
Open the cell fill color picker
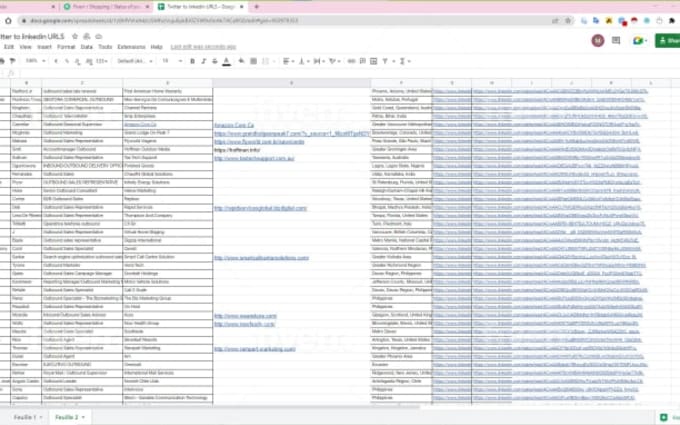point(241,61)
